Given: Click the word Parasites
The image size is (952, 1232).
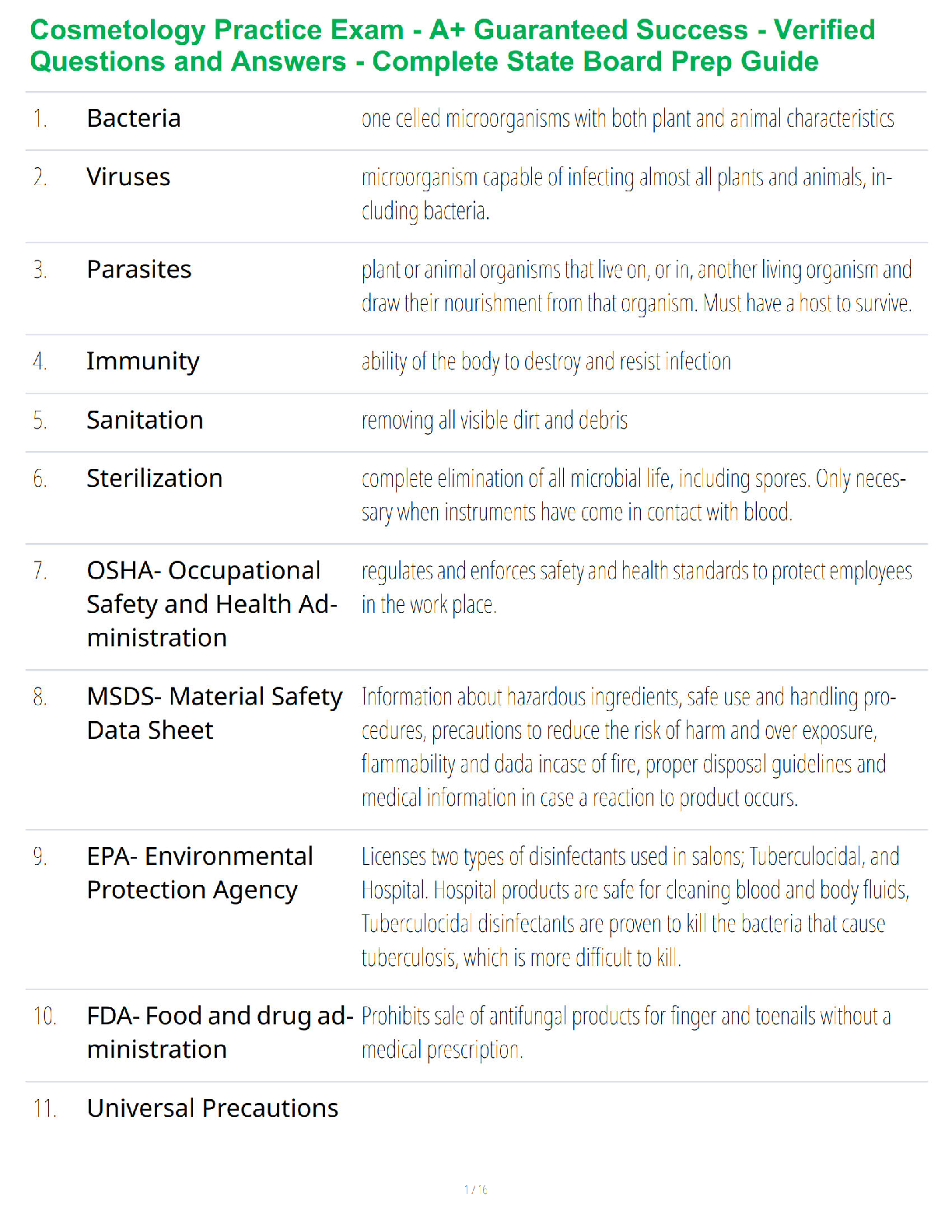Looking at the screenshot, I should [139, 269].
